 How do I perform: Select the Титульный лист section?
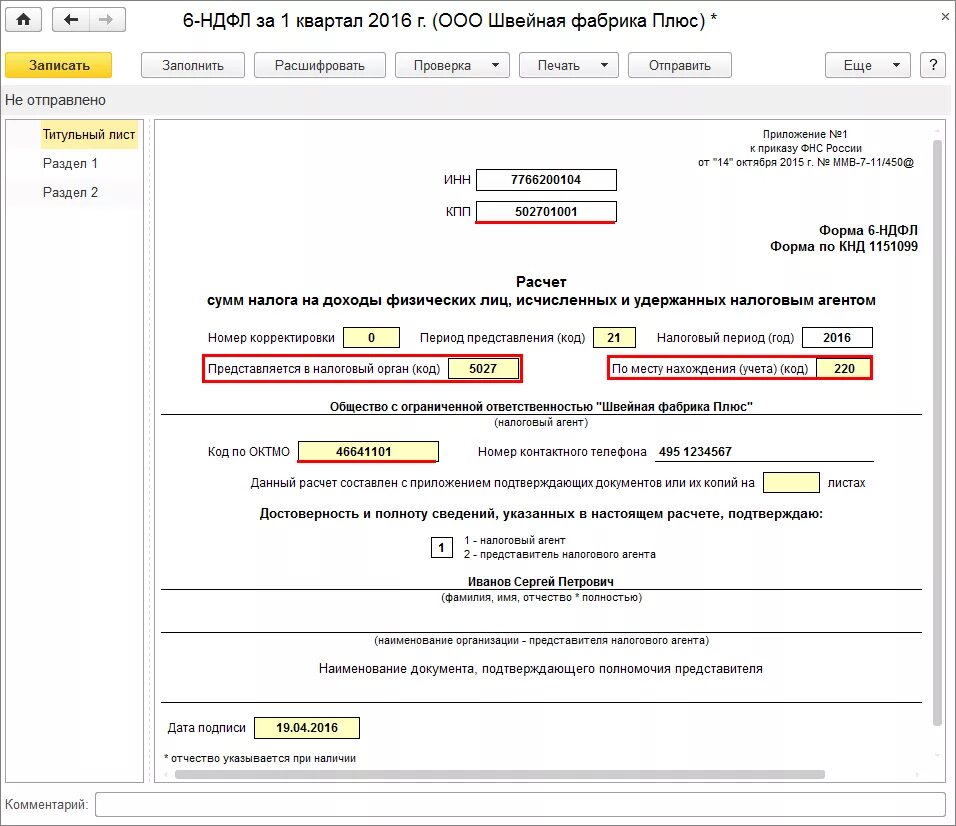tap(89, 135)
